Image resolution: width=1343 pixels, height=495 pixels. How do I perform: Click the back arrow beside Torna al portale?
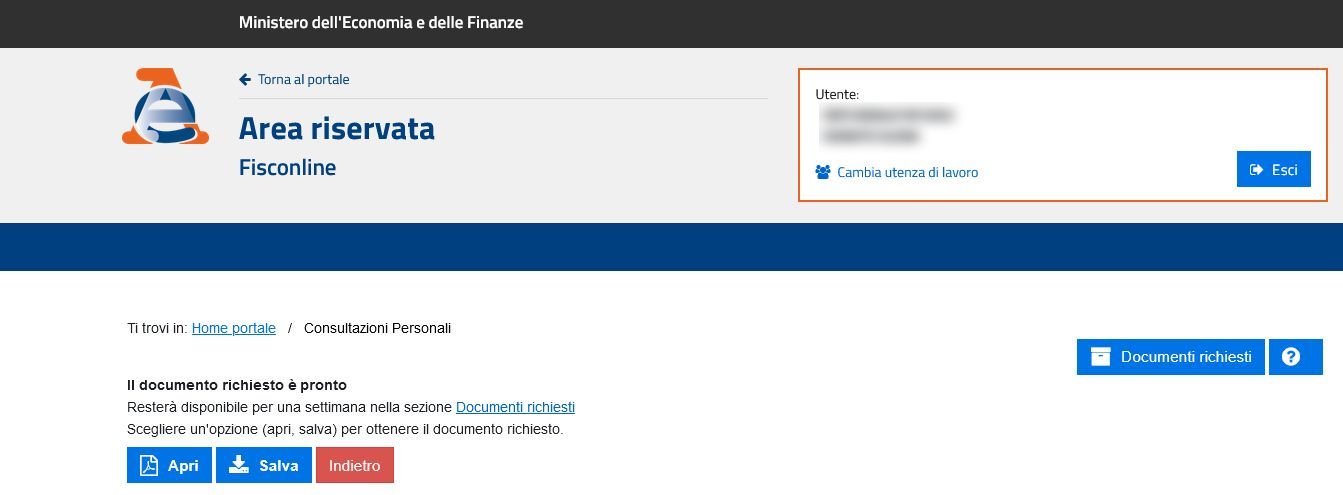[245, 79]
